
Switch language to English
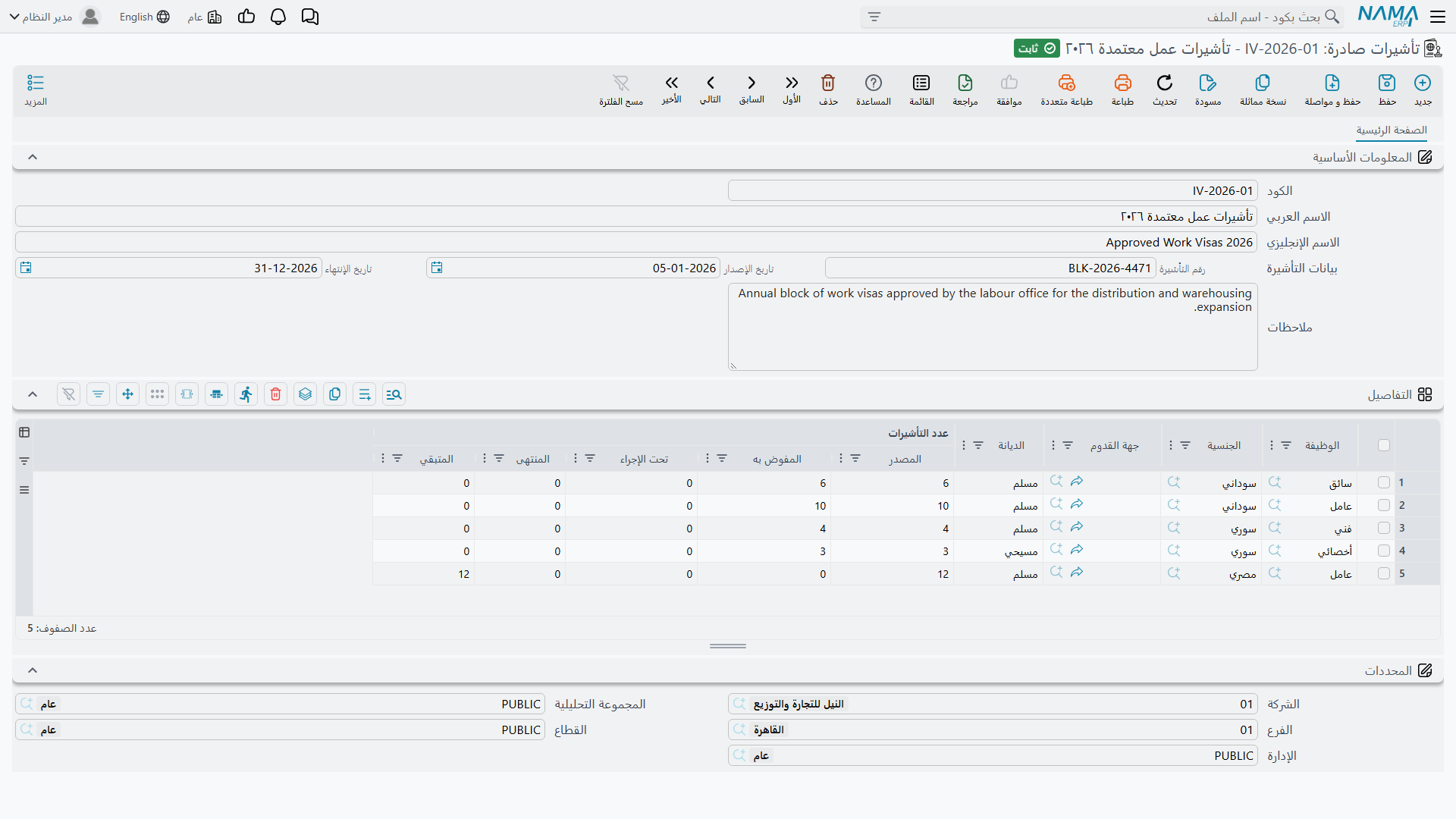(144, 17)
